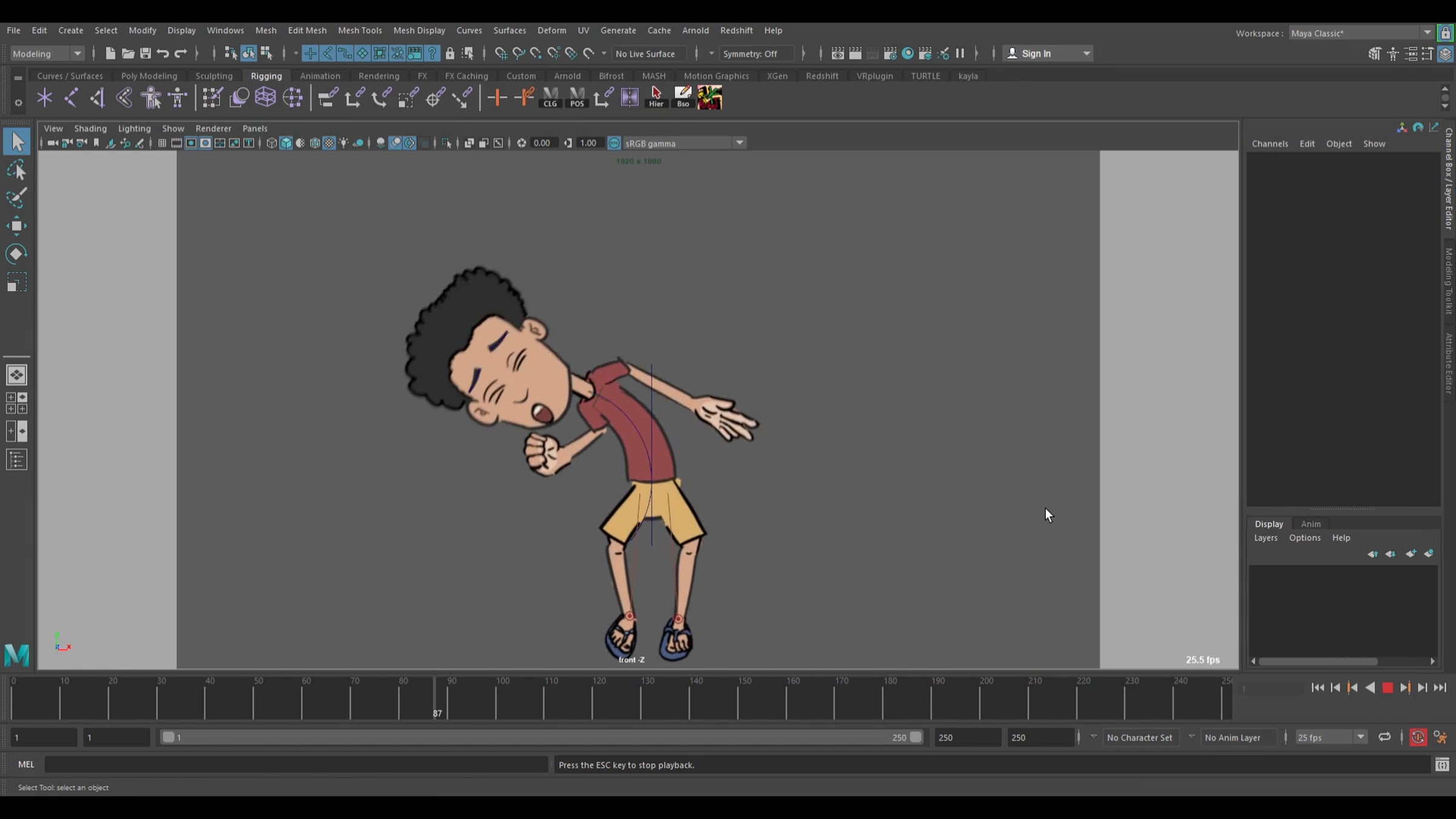1456x819 pixels.
Task: Activate the Lasso select tool
Action: point(16,170)
